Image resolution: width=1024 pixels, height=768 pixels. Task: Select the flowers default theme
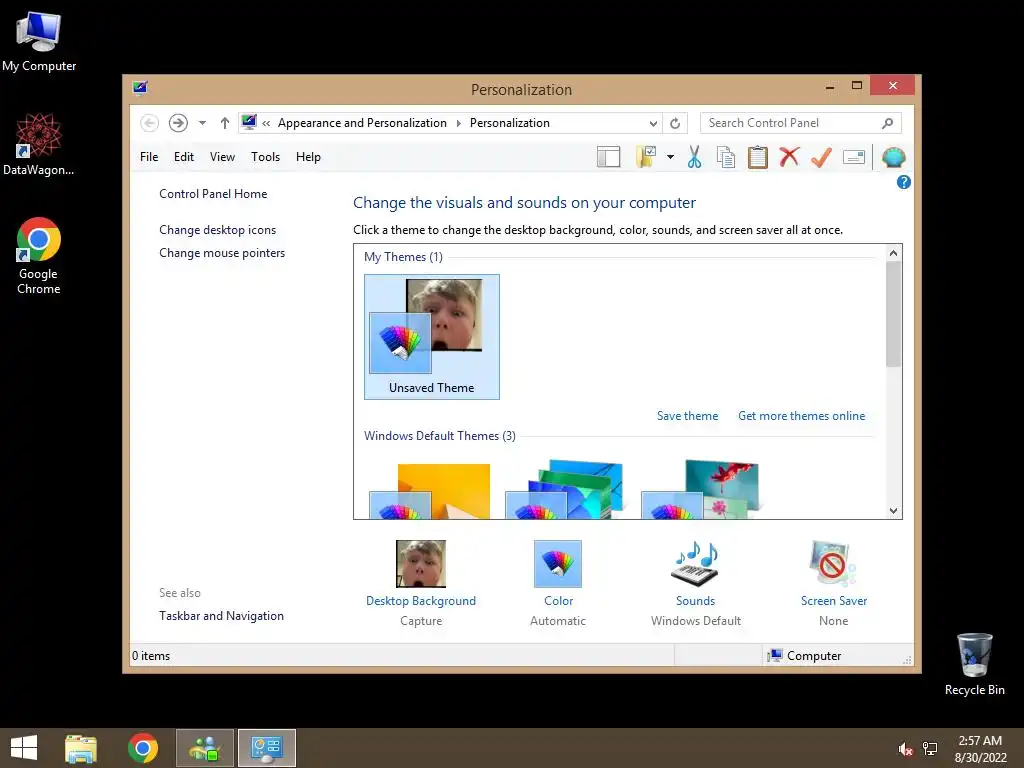(700, 490)
